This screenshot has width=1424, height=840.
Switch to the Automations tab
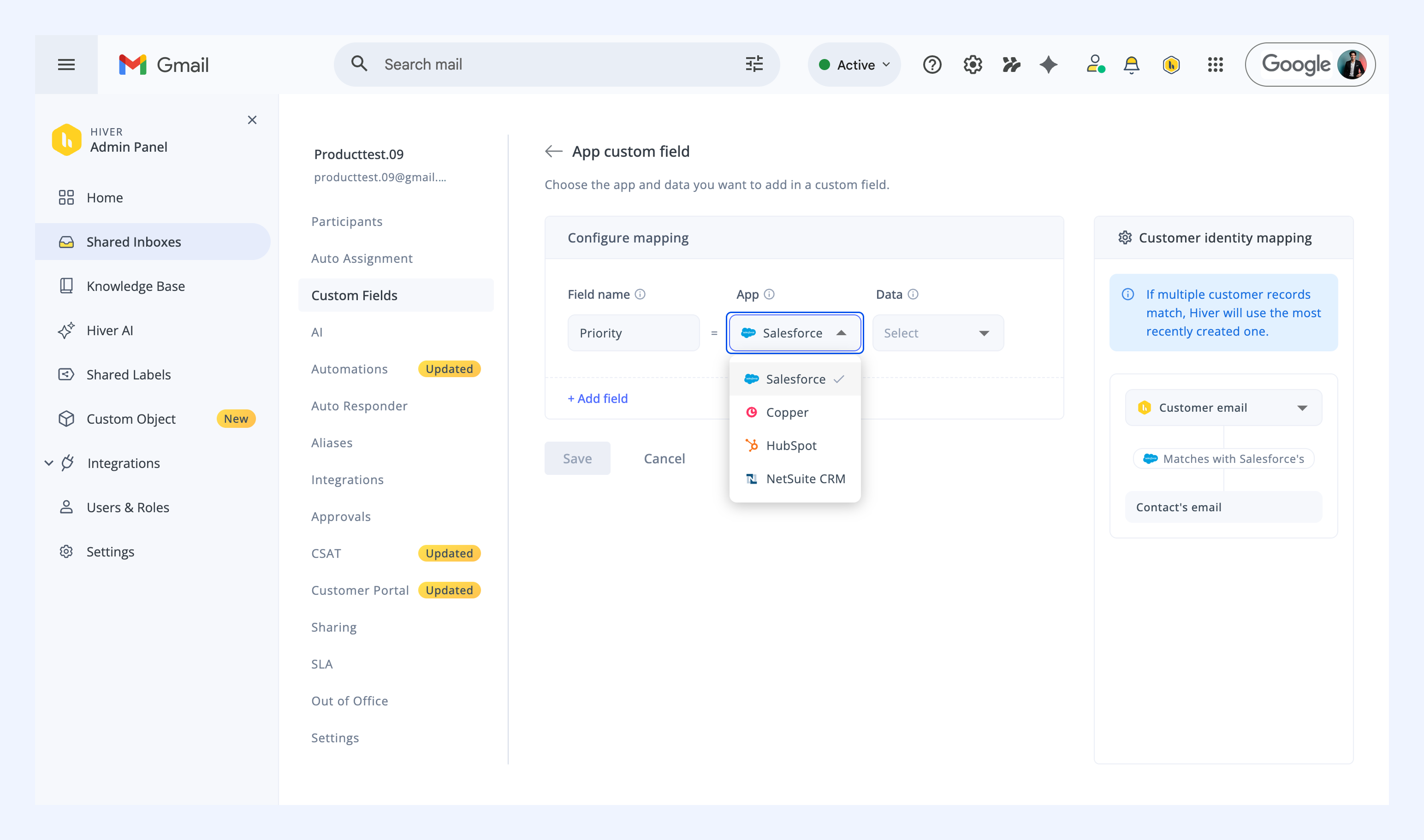350,369
